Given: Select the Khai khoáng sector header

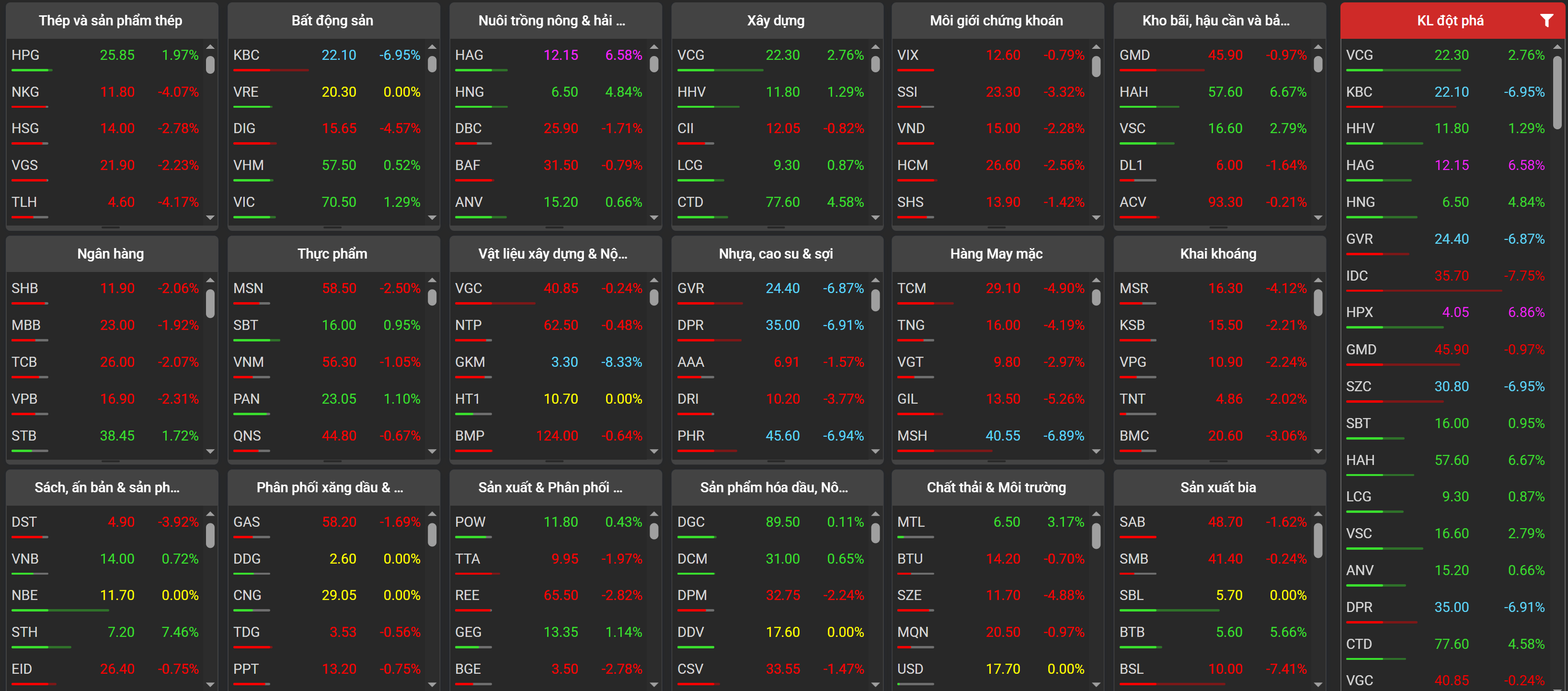Looking at the screenshot, I should point(1217,254).
